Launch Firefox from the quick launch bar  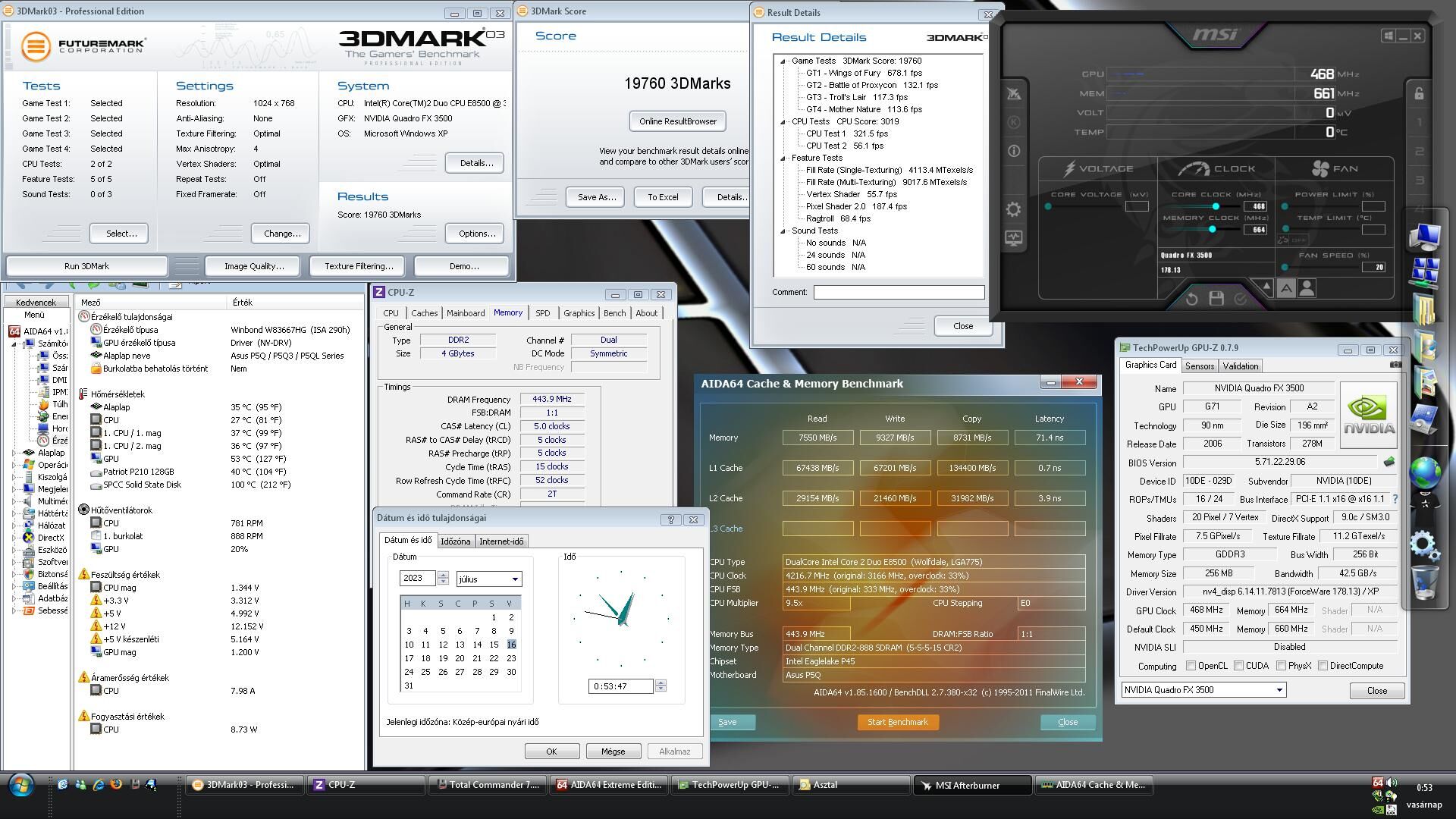pyautogui.click(x=116, y=785)
